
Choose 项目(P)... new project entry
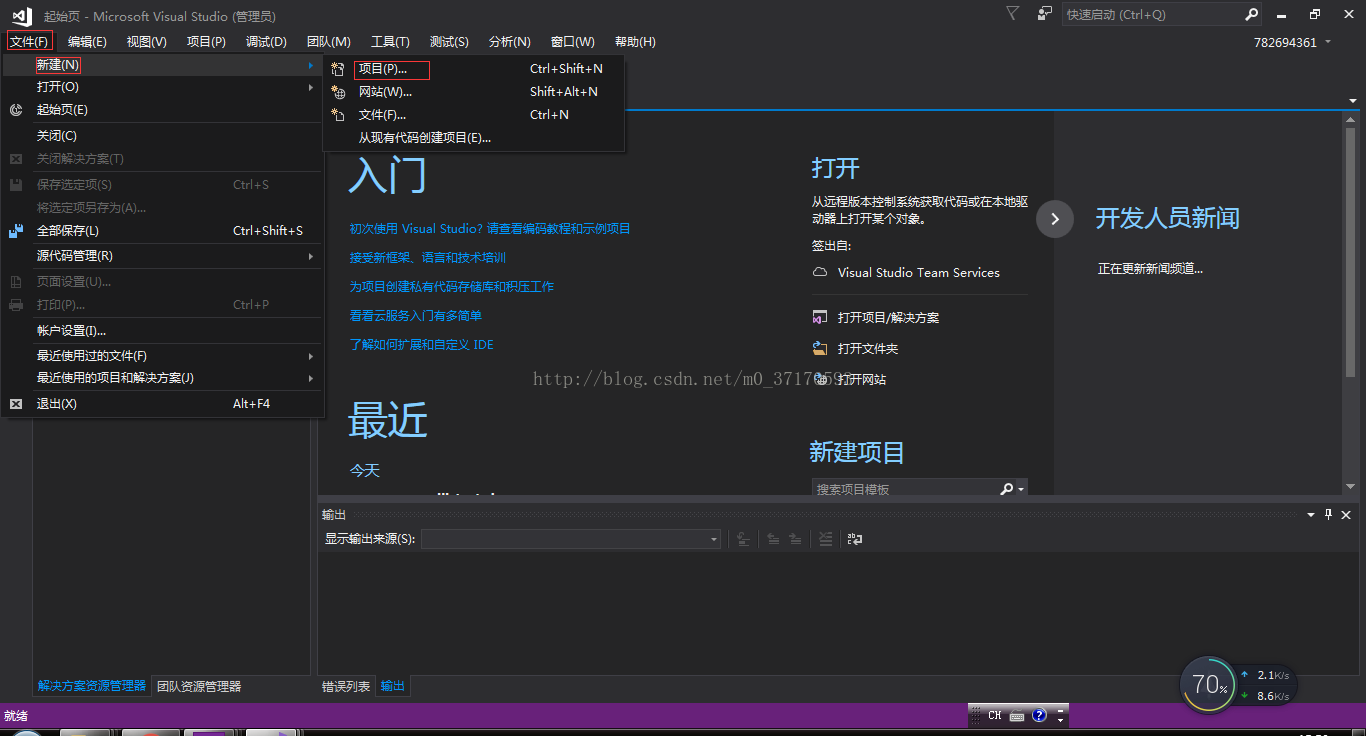473,69
